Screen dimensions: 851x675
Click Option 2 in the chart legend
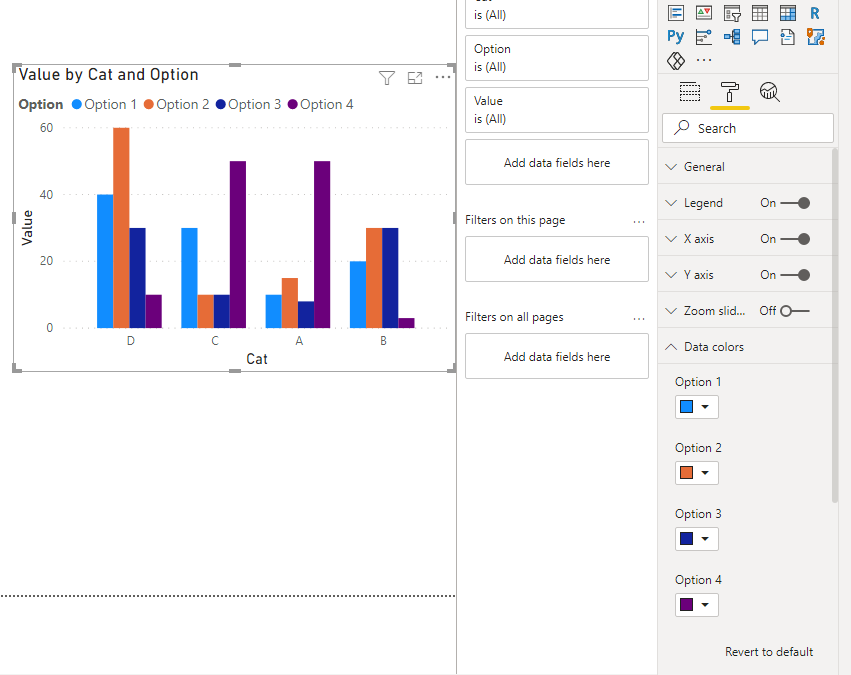(x=176, y=104)
